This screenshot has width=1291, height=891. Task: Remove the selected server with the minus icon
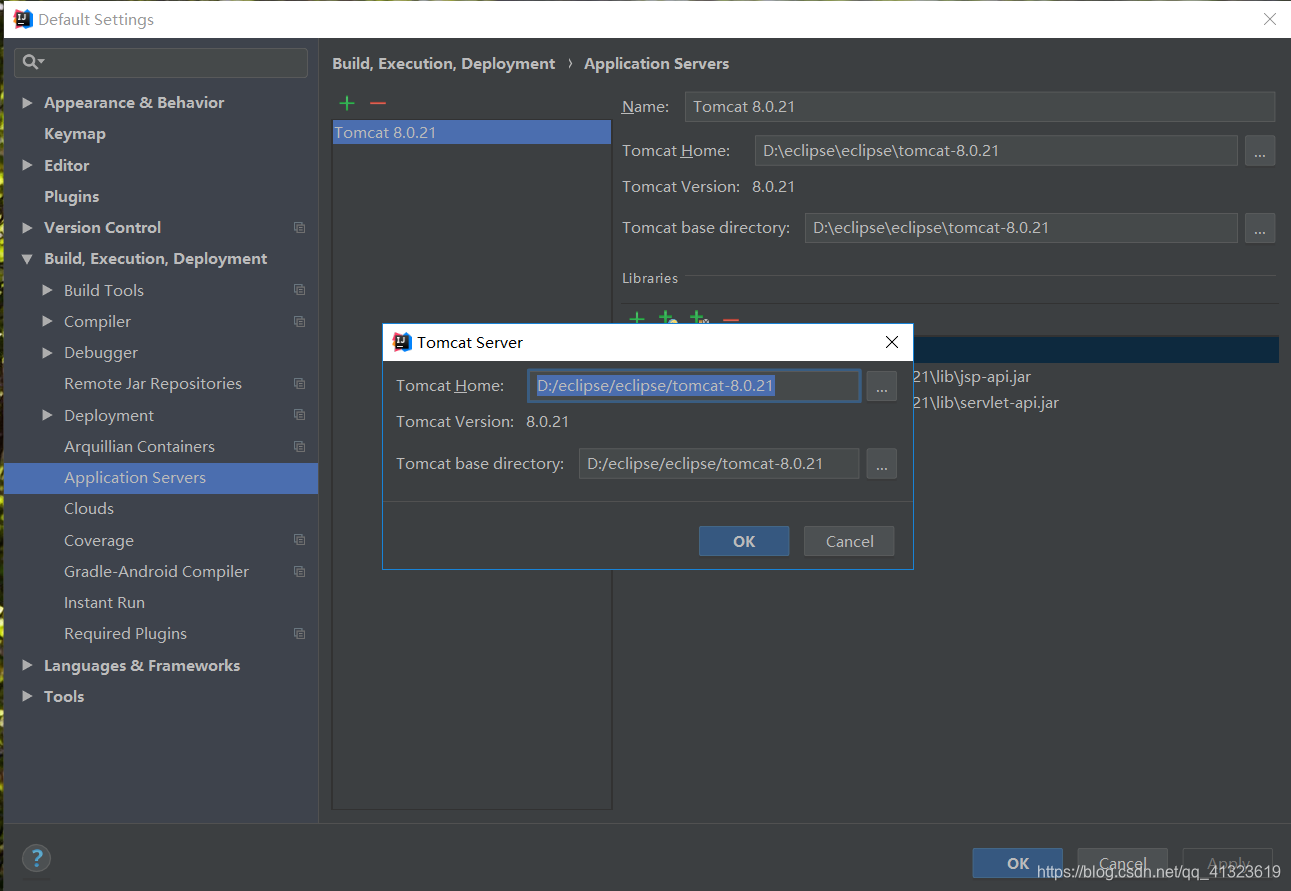[x=378, y=103]
